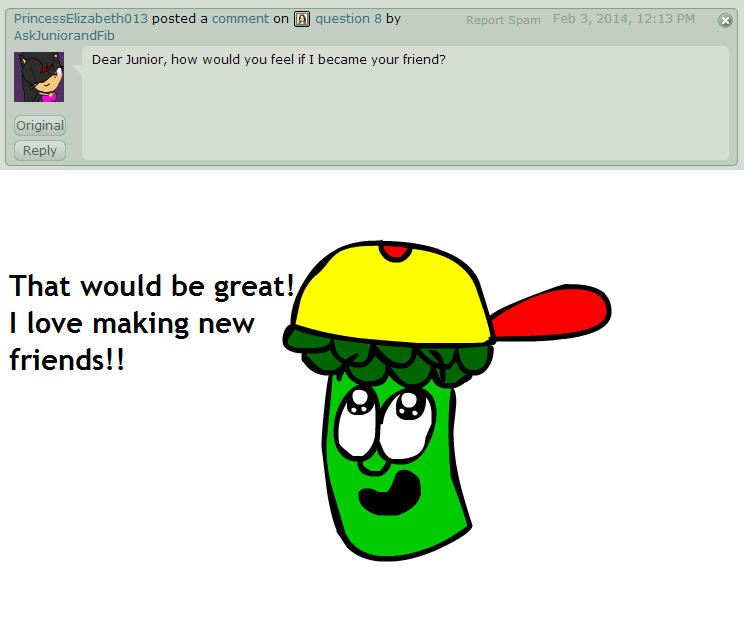Open the "question 8" link
The height and width of the screenshot is (623, 744).
pyautogui.click(x=348, y=19)
